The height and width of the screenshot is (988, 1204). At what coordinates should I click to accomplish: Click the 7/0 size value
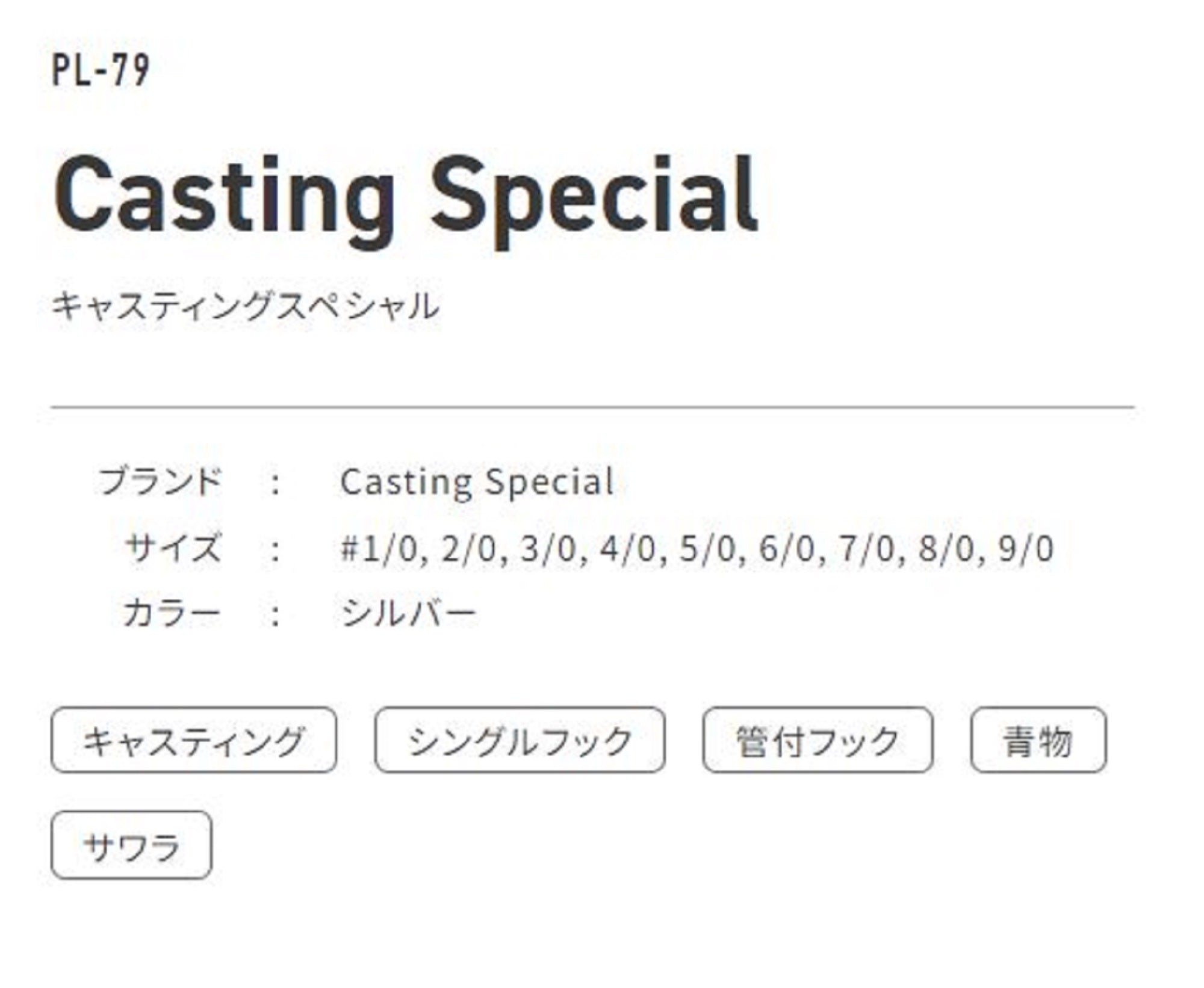point(866,549)
